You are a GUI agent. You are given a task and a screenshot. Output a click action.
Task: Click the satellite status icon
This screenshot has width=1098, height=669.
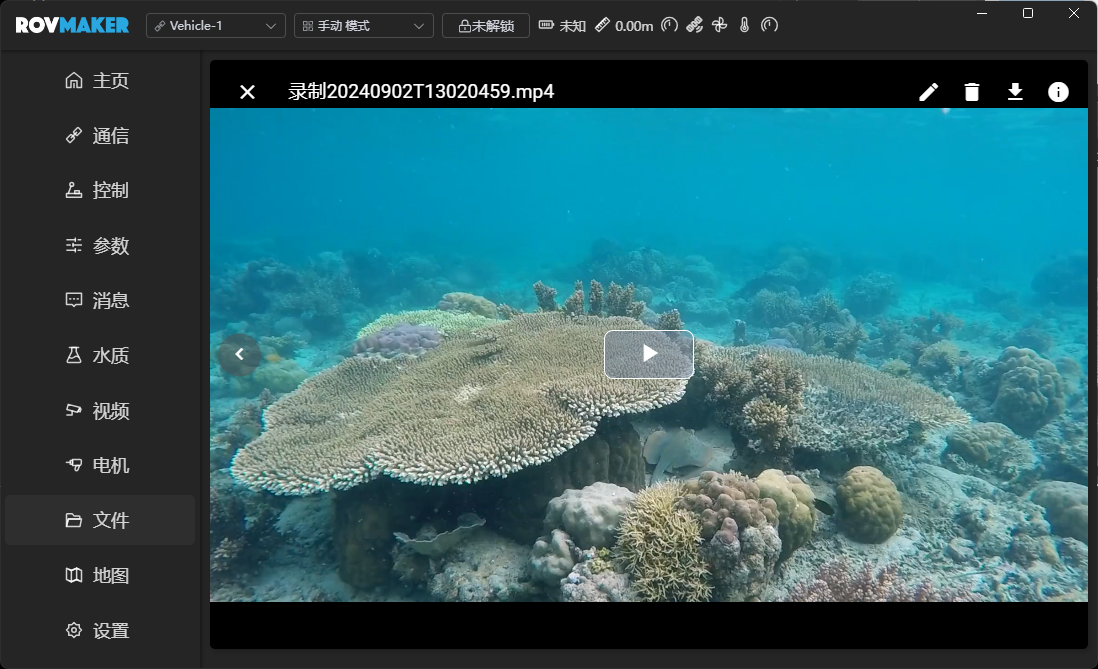point(695,26)
